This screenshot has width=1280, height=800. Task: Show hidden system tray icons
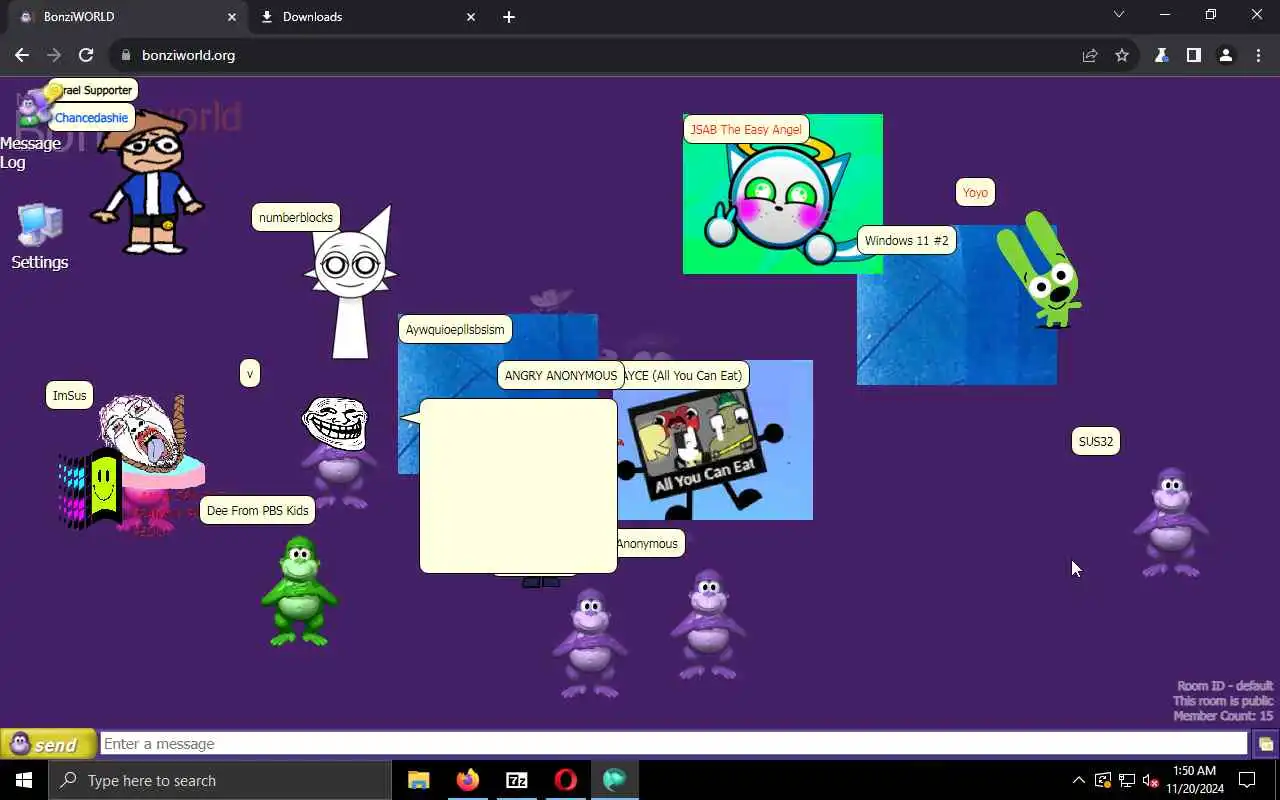tap(1078, 781)
